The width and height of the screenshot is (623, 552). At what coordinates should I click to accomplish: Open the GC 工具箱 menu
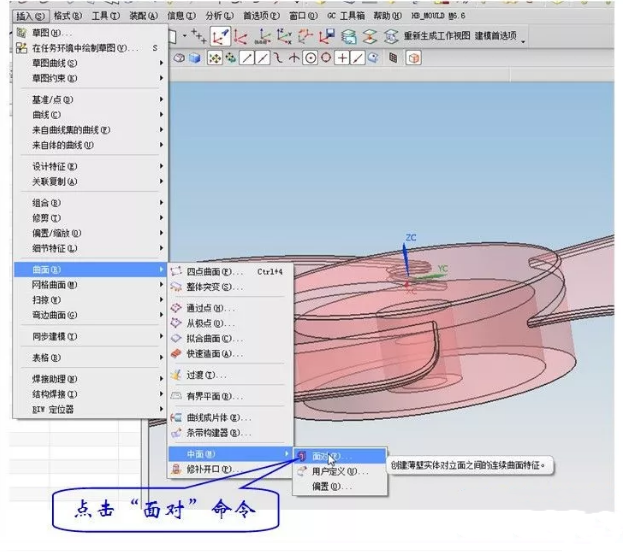[346, 16]
